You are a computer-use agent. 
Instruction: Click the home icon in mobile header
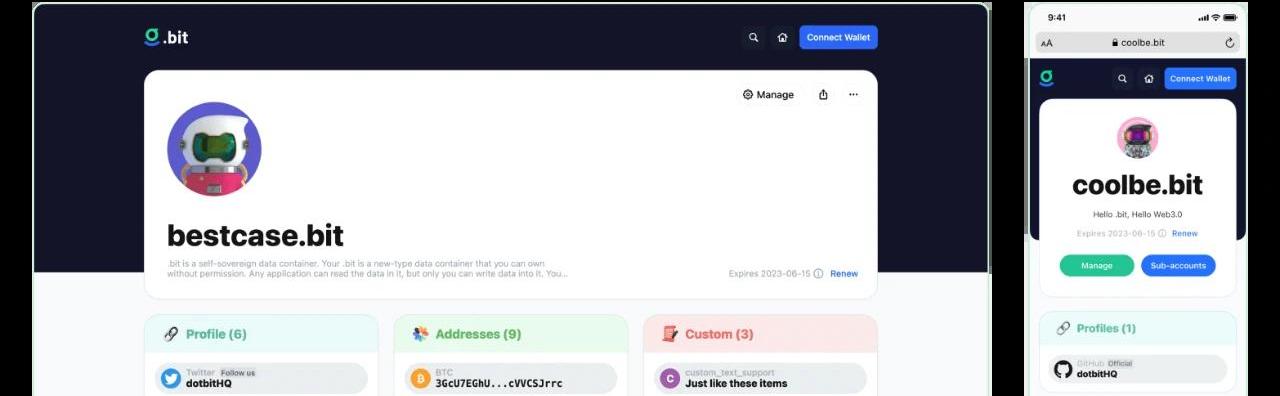tap(1149, 78)
